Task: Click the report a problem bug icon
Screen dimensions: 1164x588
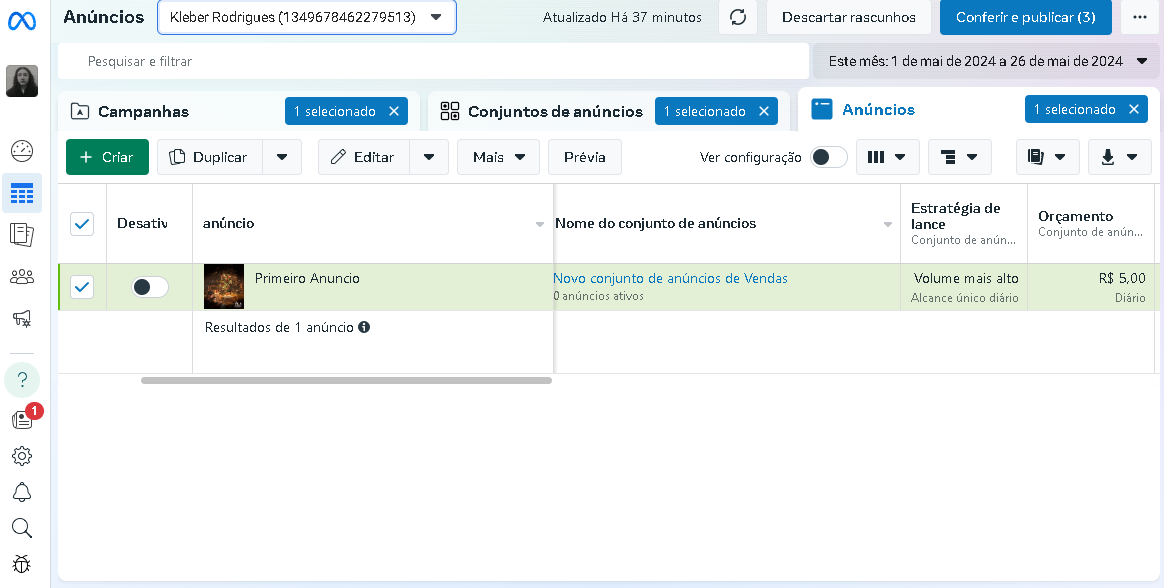Action: click(22, 564)
